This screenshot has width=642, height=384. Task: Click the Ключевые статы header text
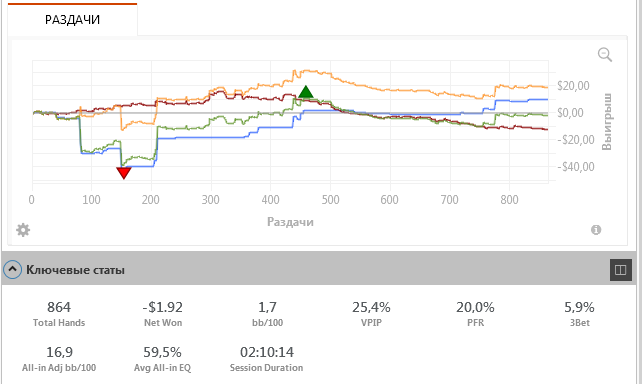tap(75, 270)
